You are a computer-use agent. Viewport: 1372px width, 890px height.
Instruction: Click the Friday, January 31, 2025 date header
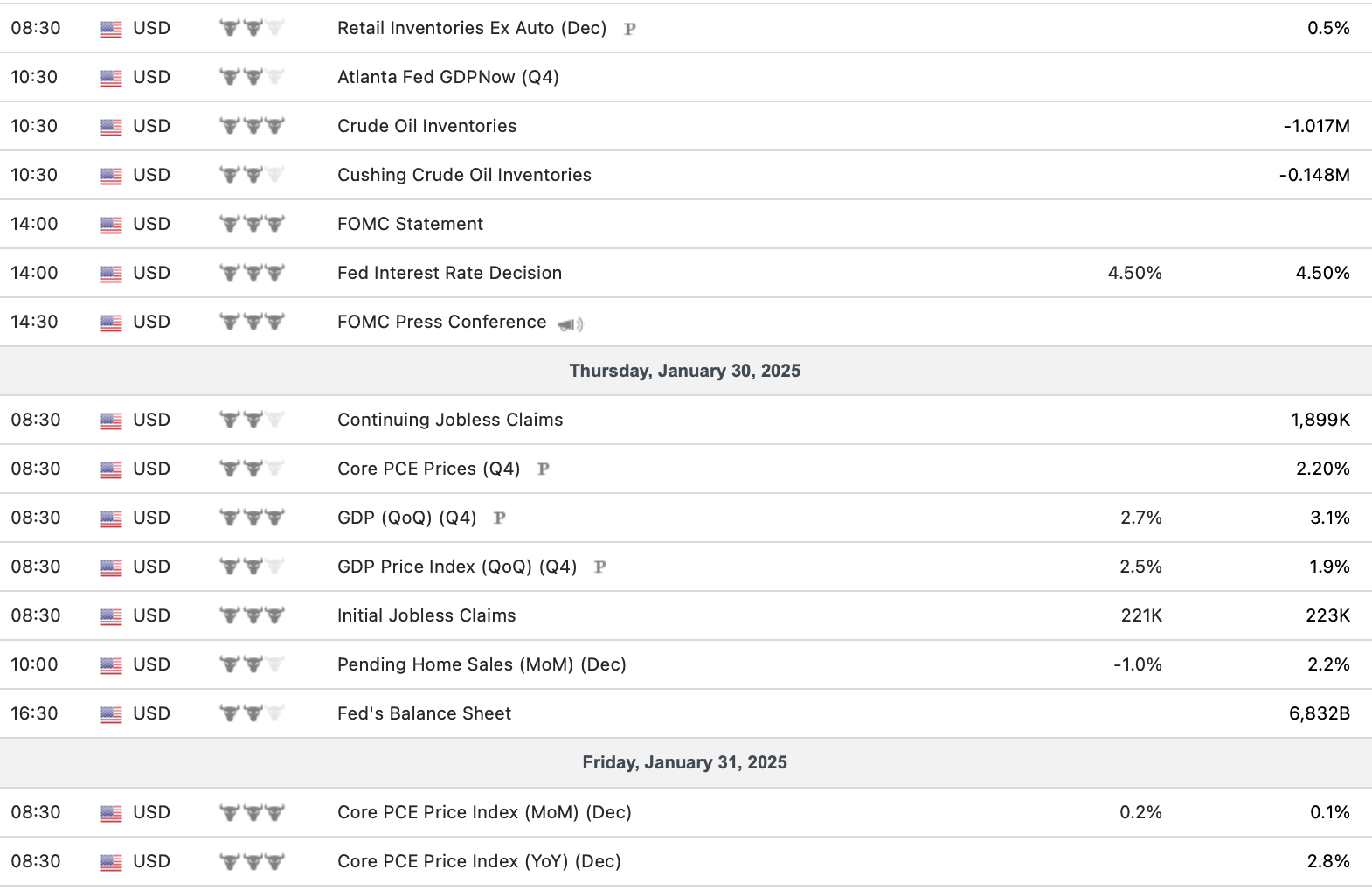tap(684, 762)
